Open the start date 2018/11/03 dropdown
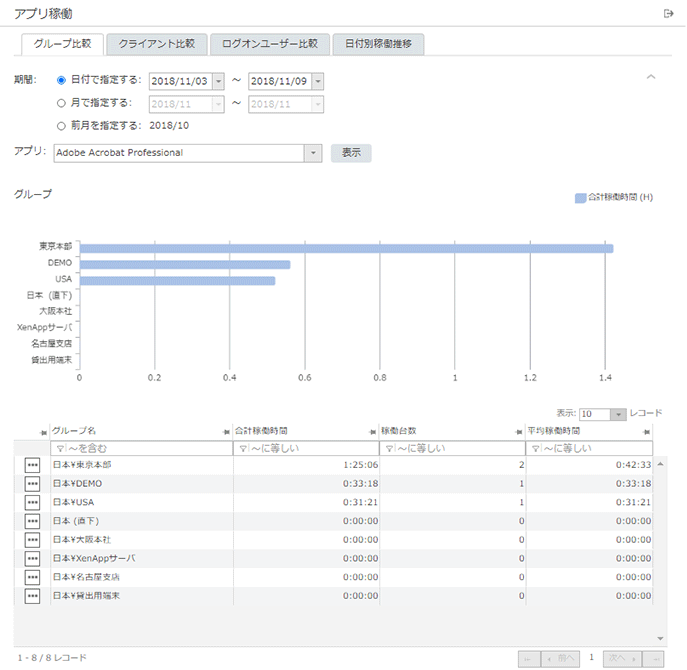Image resolution: width=687 pixels, height=670 pixels. point(218,81)
